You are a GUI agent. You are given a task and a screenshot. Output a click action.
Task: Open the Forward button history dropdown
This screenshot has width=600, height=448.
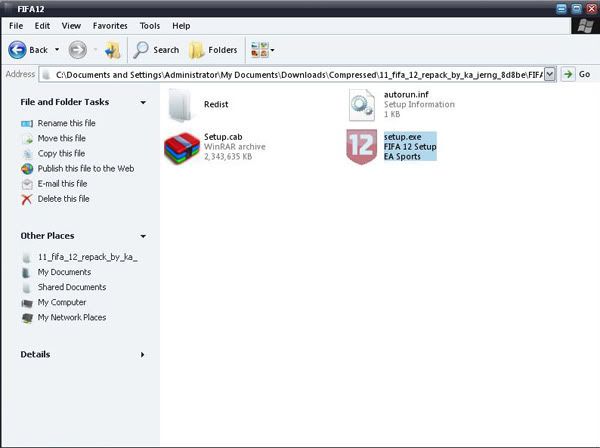click(95, 50)
